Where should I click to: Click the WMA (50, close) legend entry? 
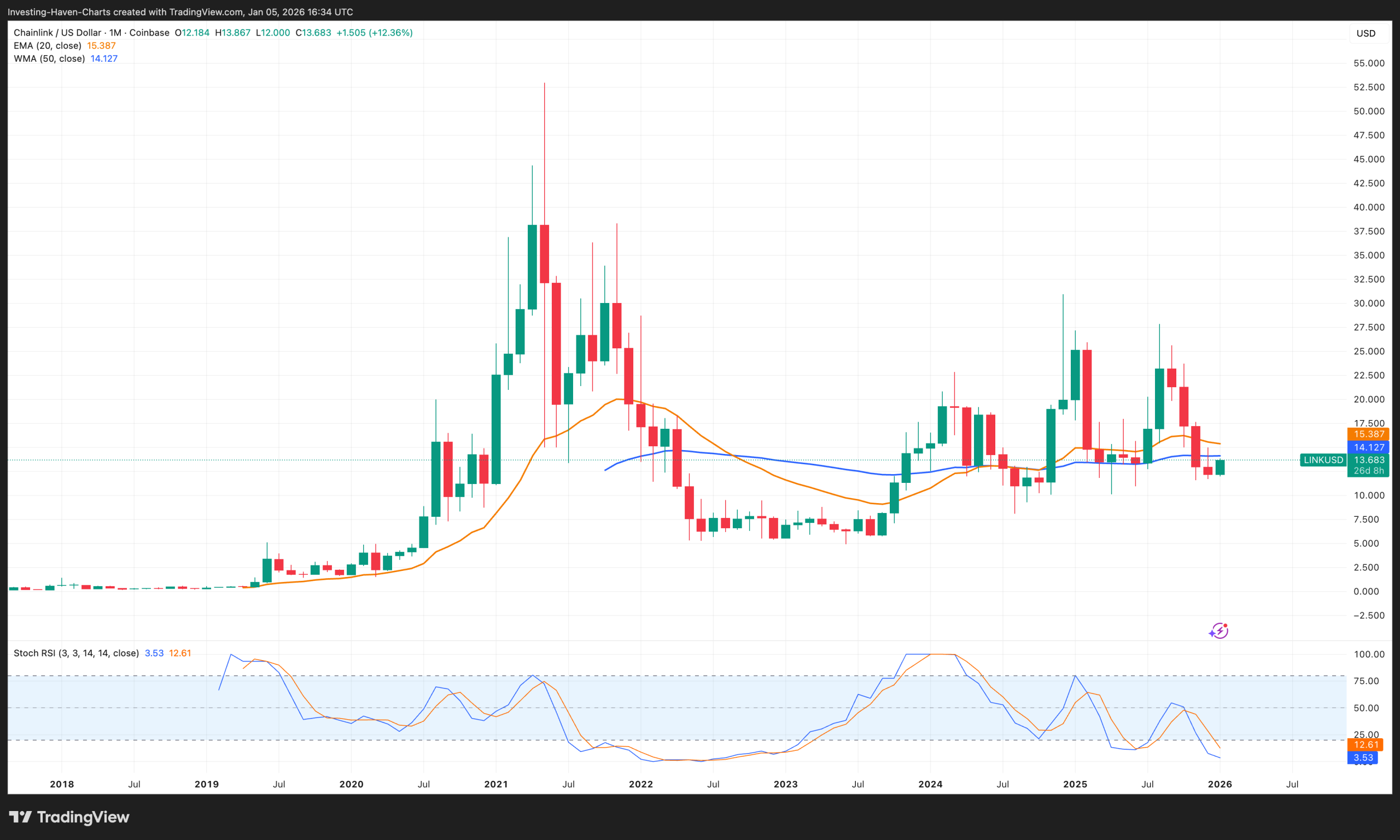[x=49, y=59]
